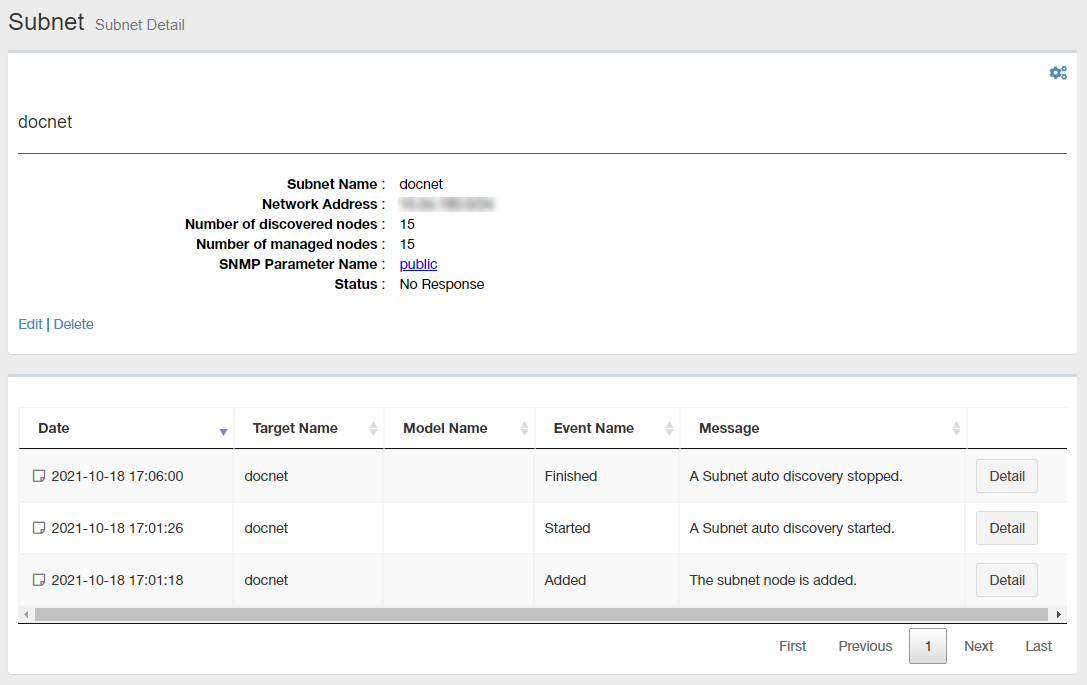The image size is (1087, 685).
Task: Open the settings gears icon
Action: [x=1057, y=73]
